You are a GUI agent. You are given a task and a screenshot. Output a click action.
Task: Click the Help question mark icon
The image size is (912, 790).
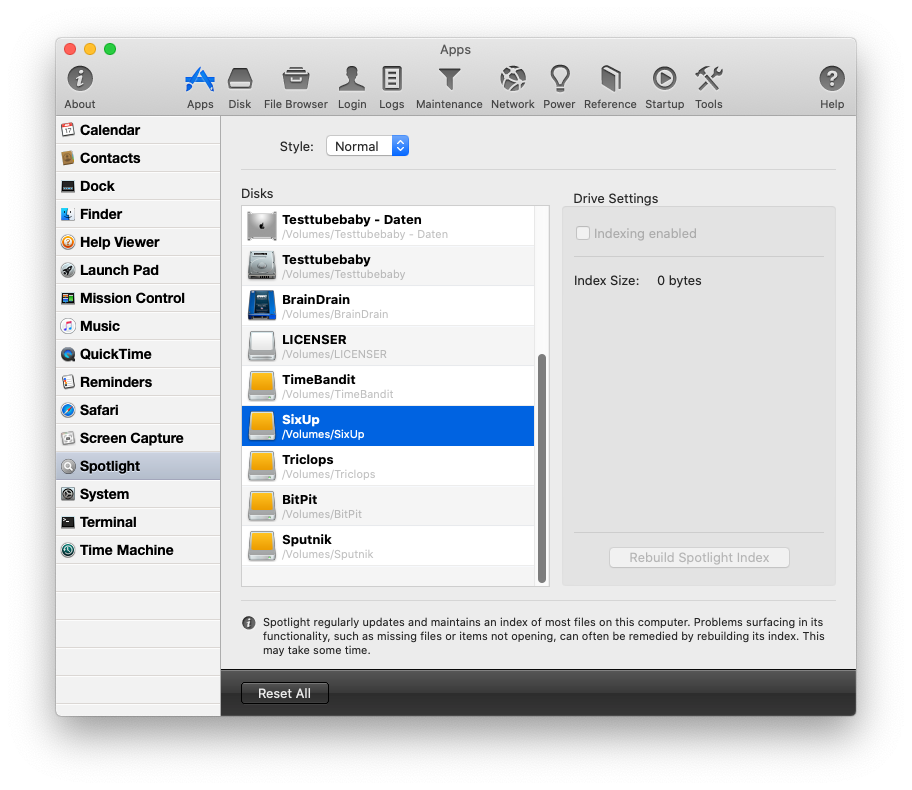coord(832,87)
